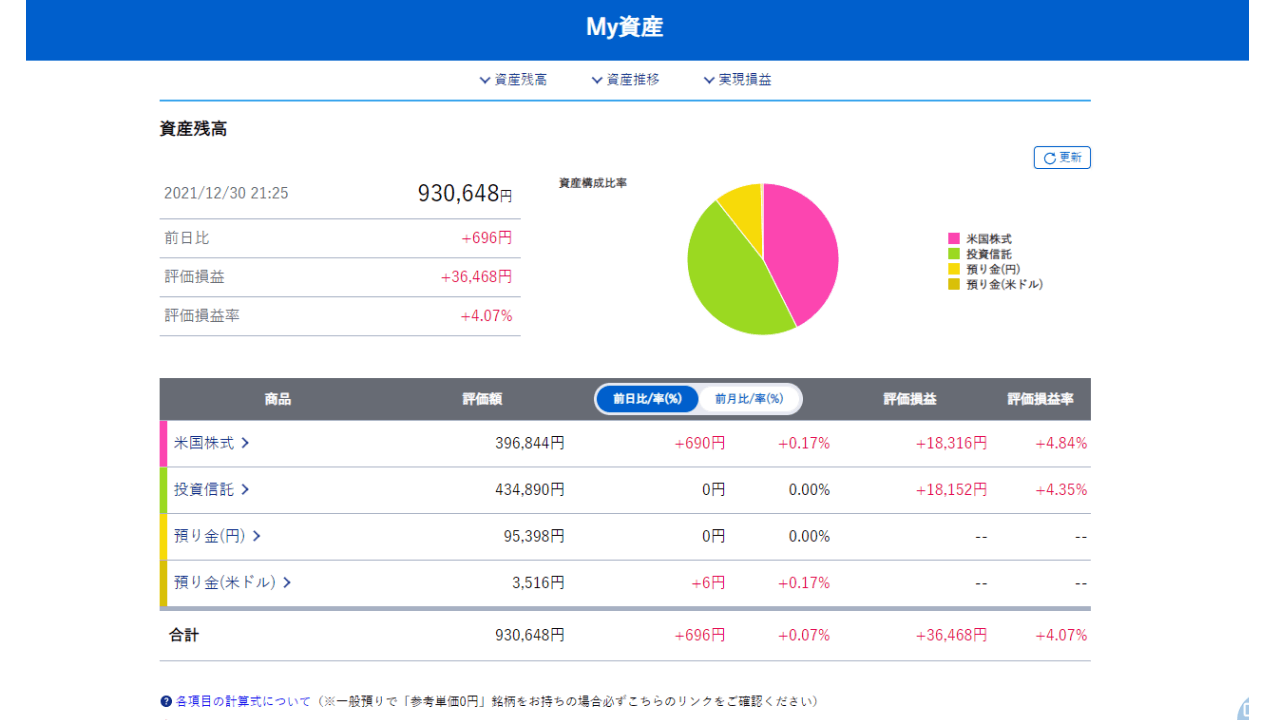Image resolution: width=1280 pixels, height=720 pixels.
Task: Jump to 資産推移 section link
Action: tap(625, 80)
